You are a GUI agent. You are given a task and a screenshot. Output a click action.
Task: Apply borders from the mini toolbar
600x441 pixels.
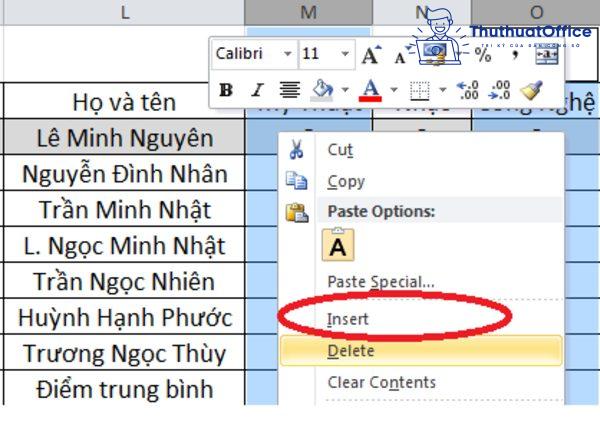(419, 91)
